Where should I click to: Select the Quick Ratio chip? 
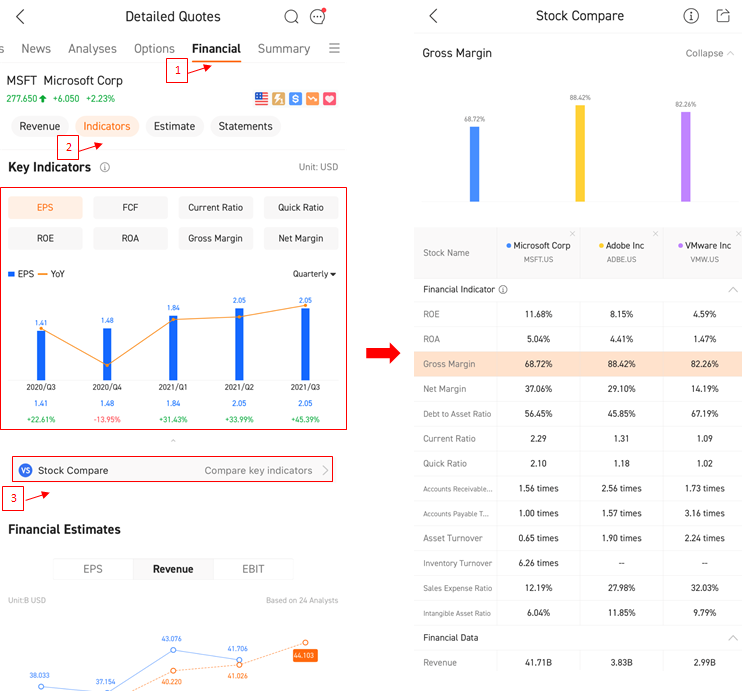click(301, 207)
